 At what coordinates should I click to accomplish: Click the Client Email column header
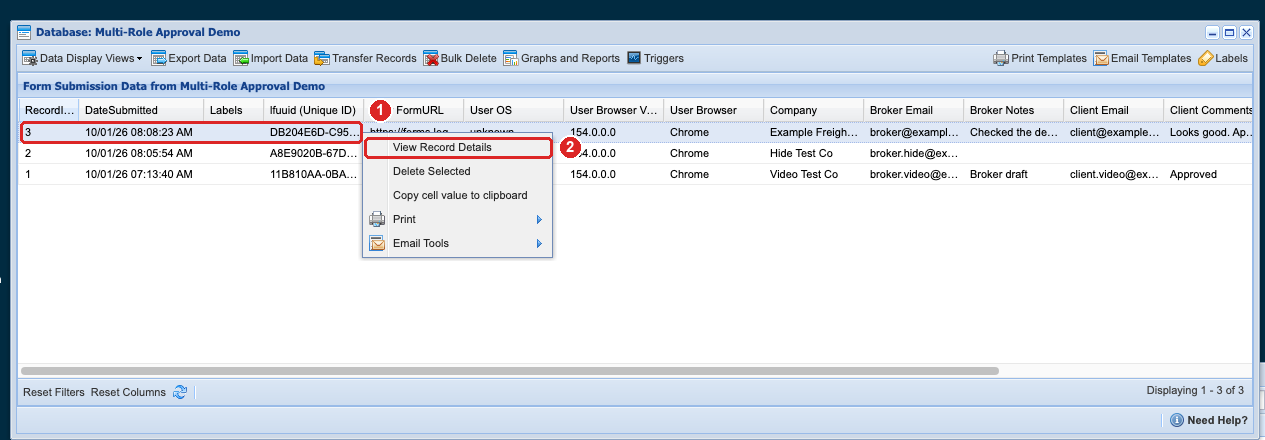(1113, 110)
